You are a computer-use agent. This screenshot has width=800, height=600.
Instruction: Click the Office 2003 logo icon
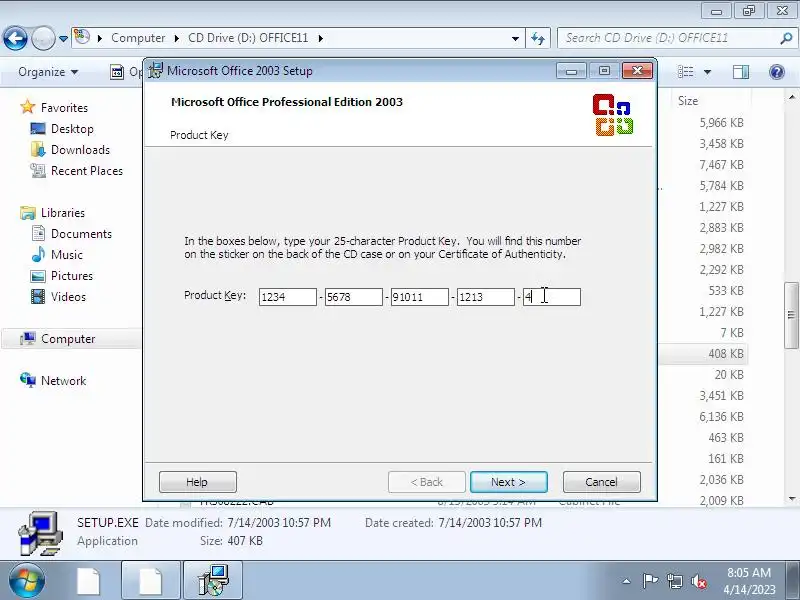tap(613, 115)
